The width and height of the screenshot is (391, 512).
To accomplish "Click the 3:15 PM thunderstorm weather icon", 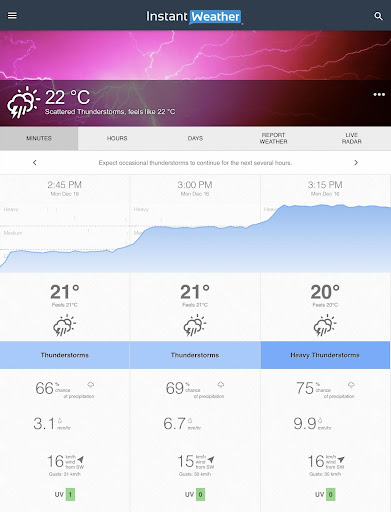I will coord(325,325).
